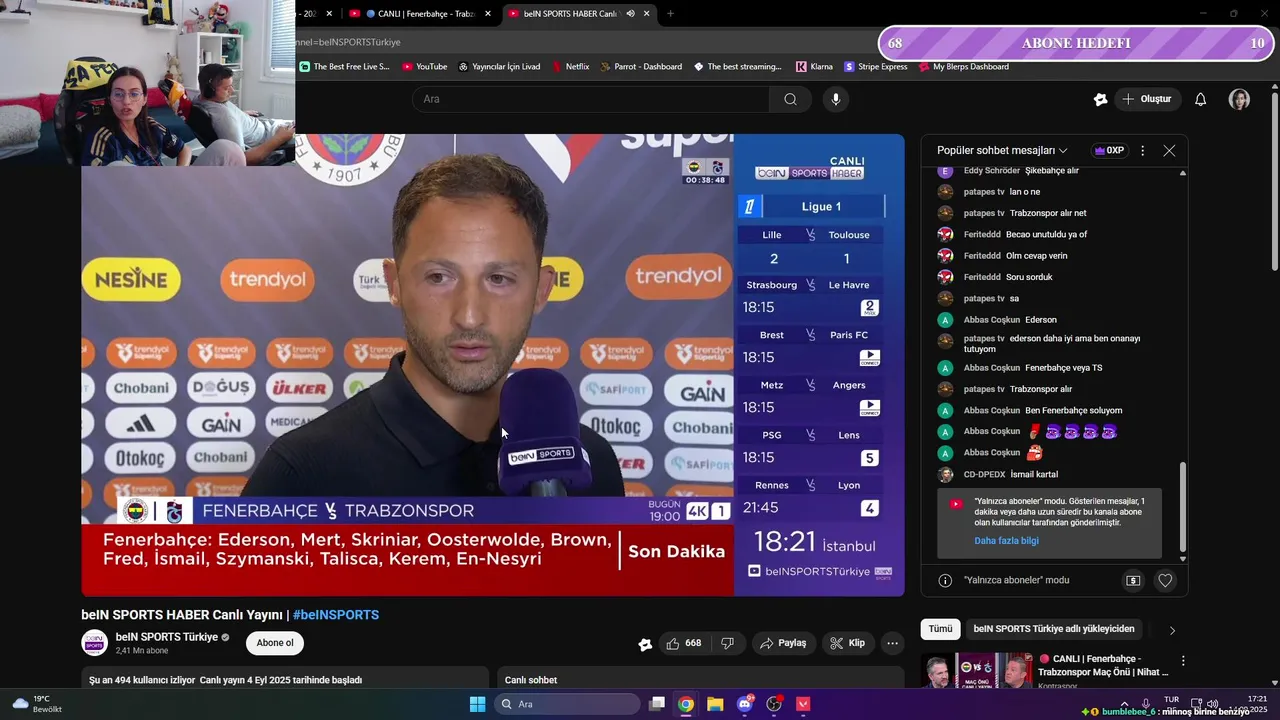Click the Paylaş share button

click(x=784, y=643)
